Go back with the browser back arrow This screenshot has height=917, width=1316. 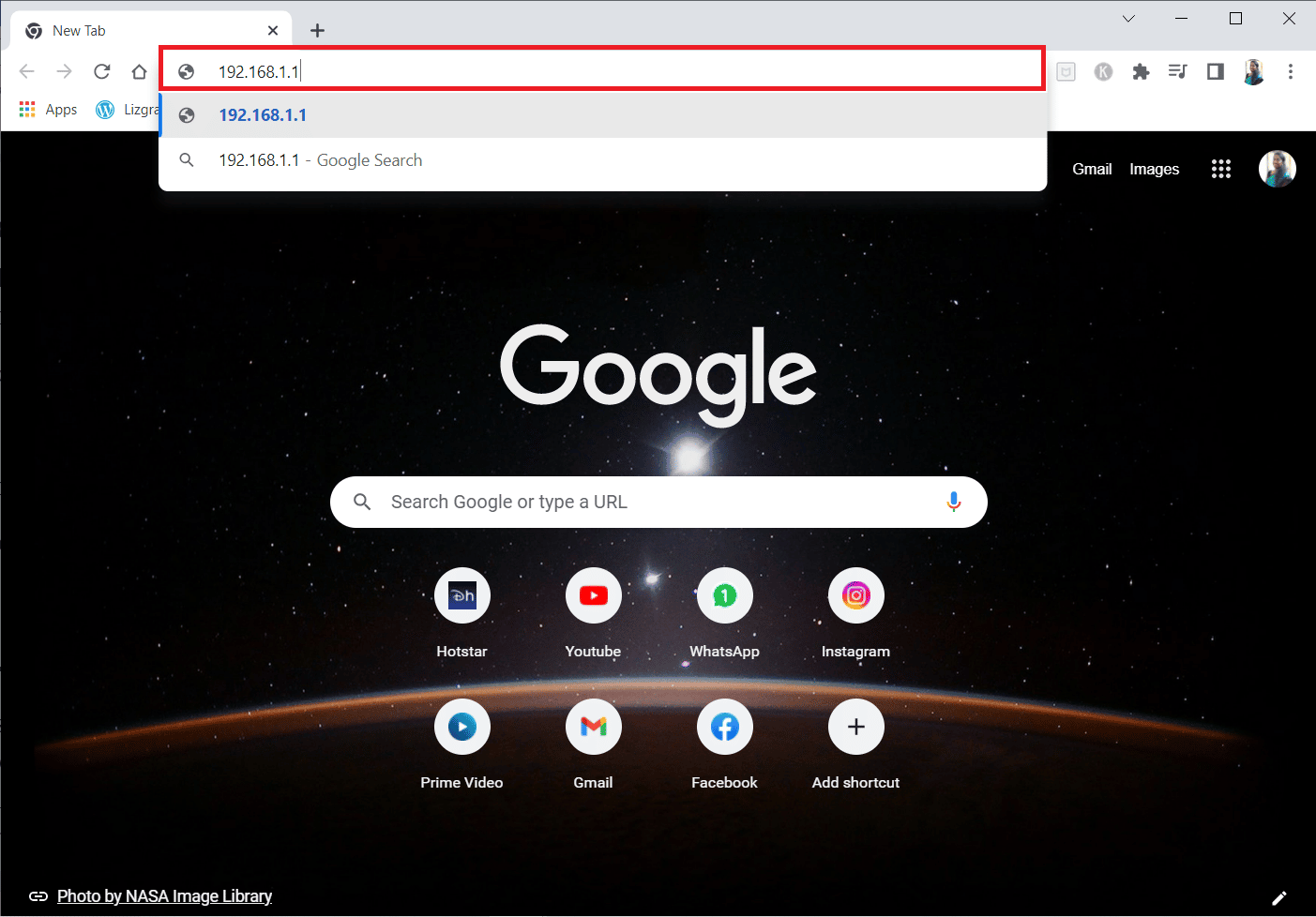[27, 71]
